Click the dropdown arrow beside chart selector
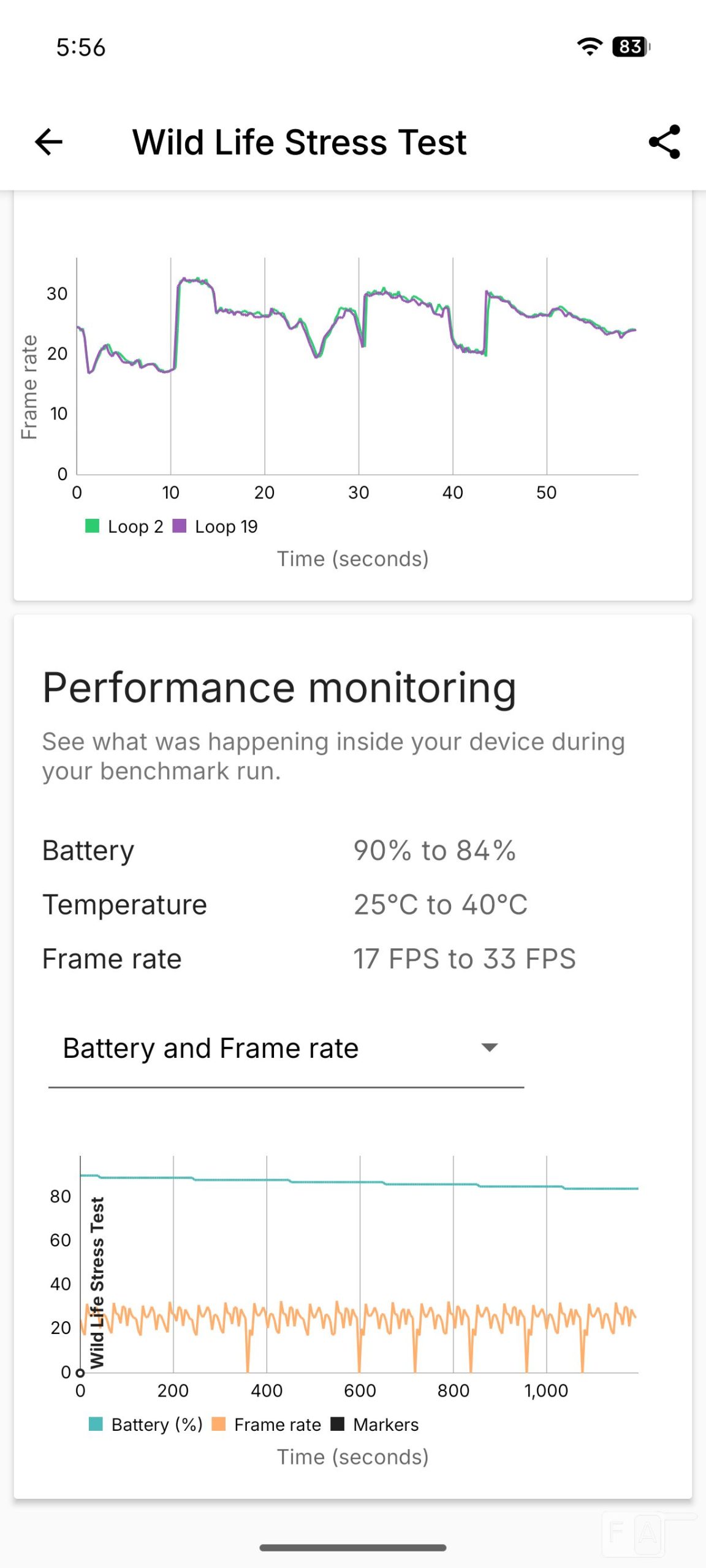Viewport: 706px width, 1568px height. point(489,1048)
